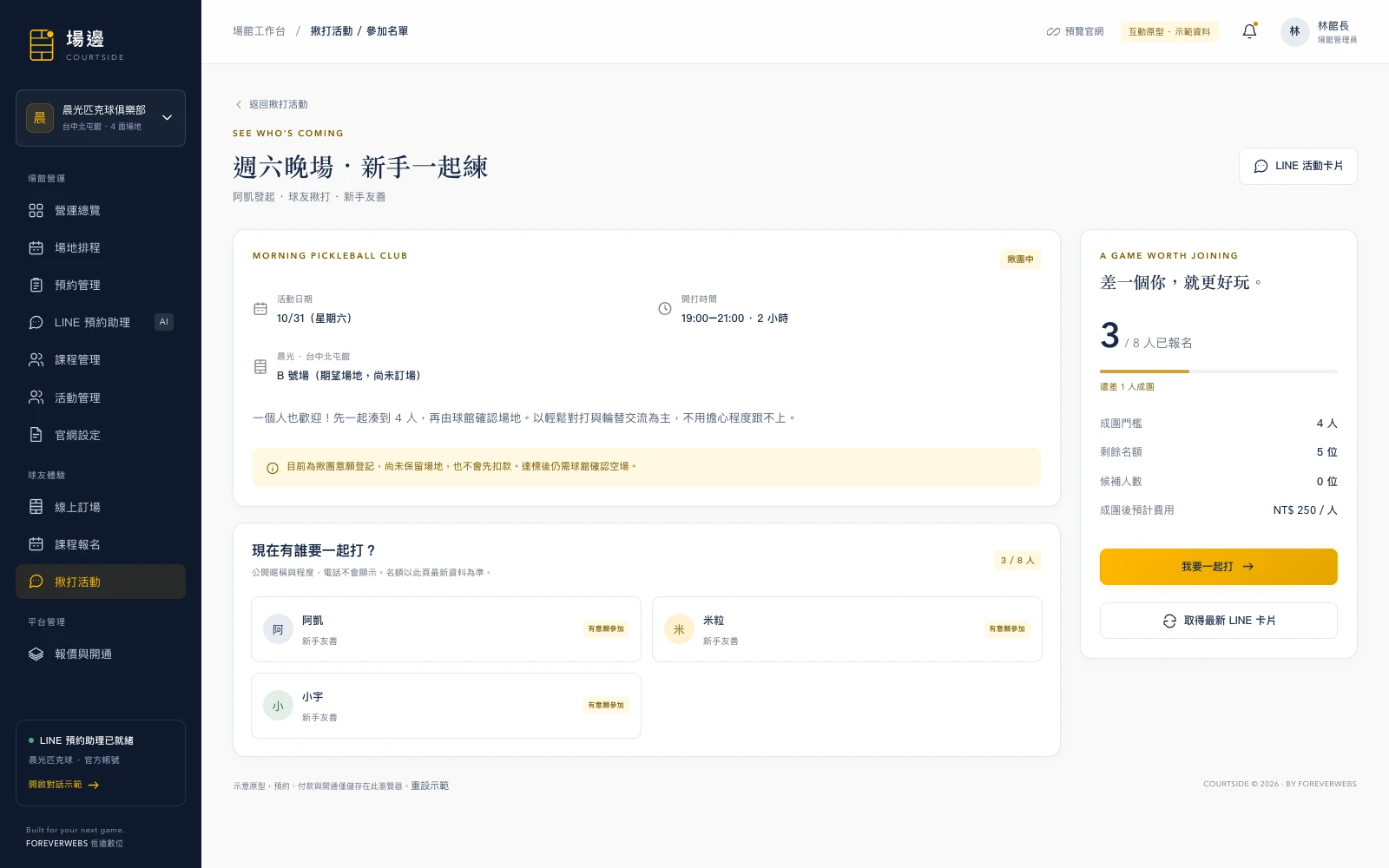Expand the 晨光匹克球俱樂部 venue switcher
Image resolution: width=1389 pixels, height=868 pixels.
101,118
